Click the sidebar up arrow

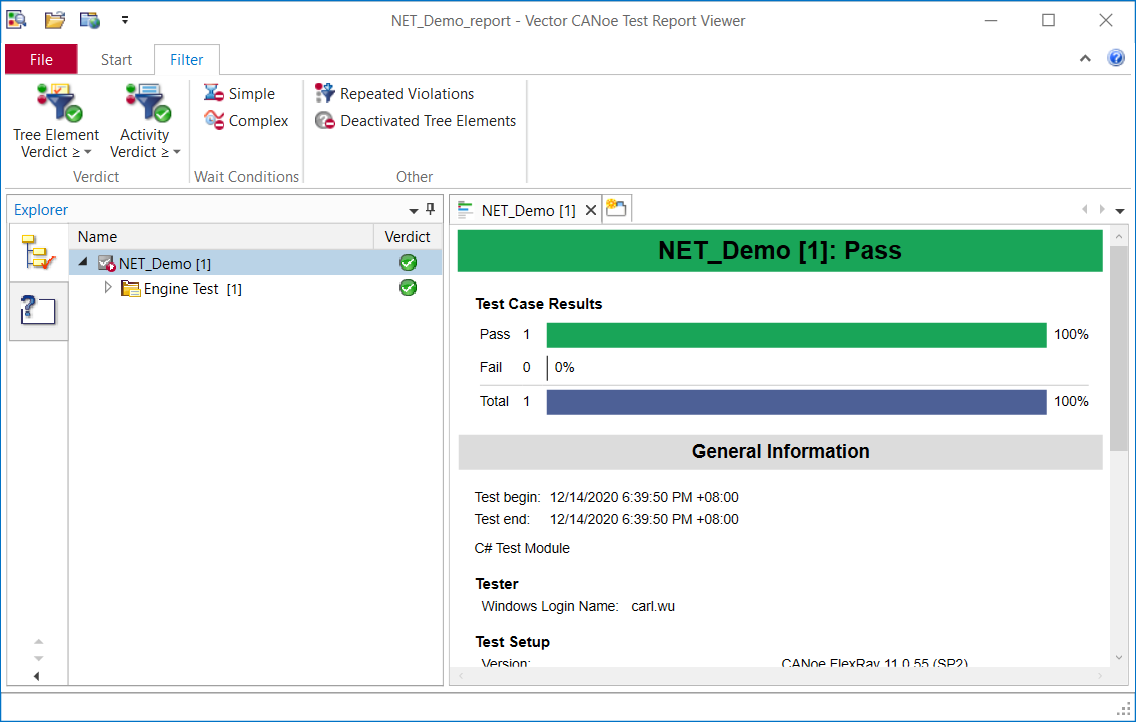[x=38, y=642]
